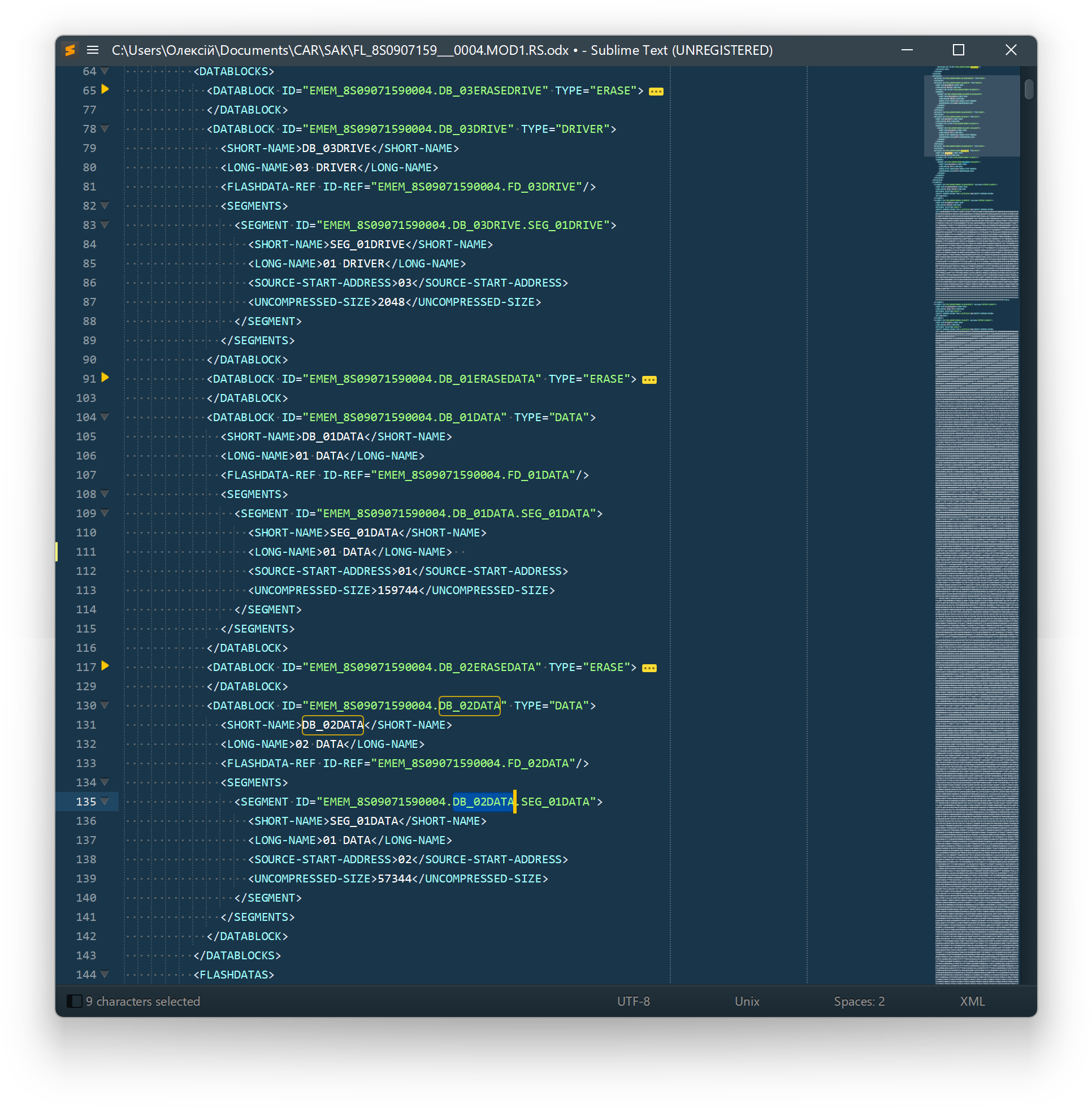The height and width of the screenshot is (1108, 1092).
Task: Collapse DB_03DRIVE datablock at line 78
Action: pos(105,129)
